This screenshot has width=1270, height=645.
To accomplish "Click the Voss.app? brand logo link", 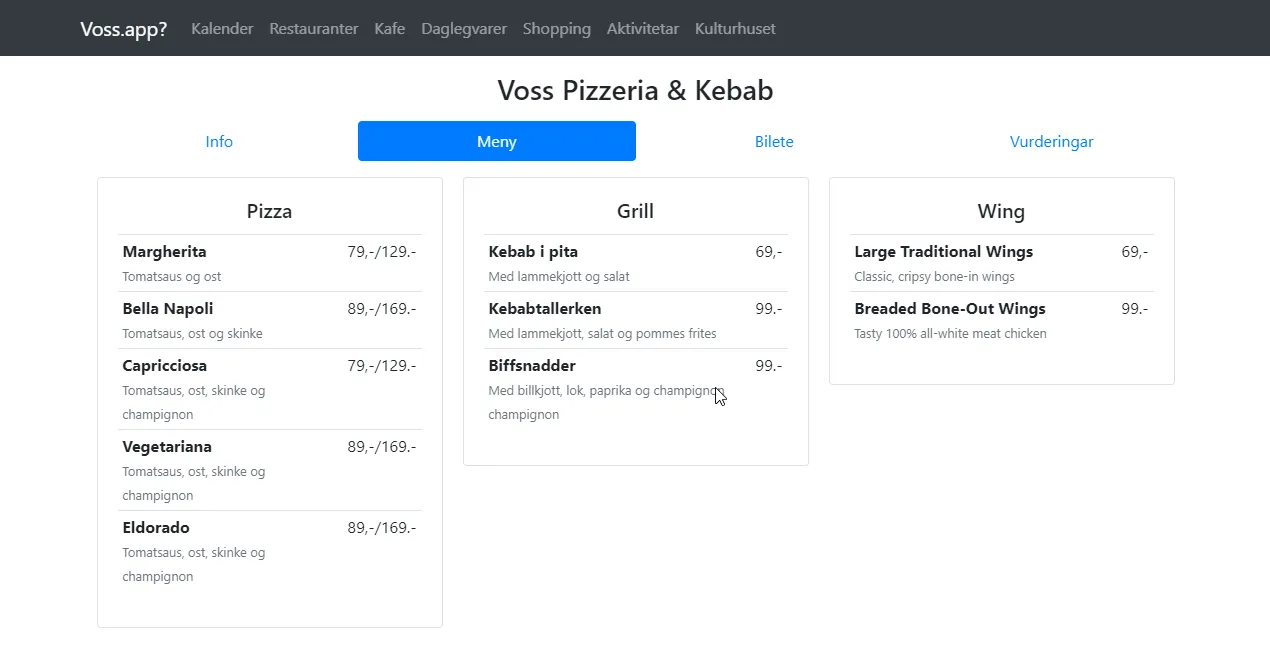I will (x=124, y=29).
